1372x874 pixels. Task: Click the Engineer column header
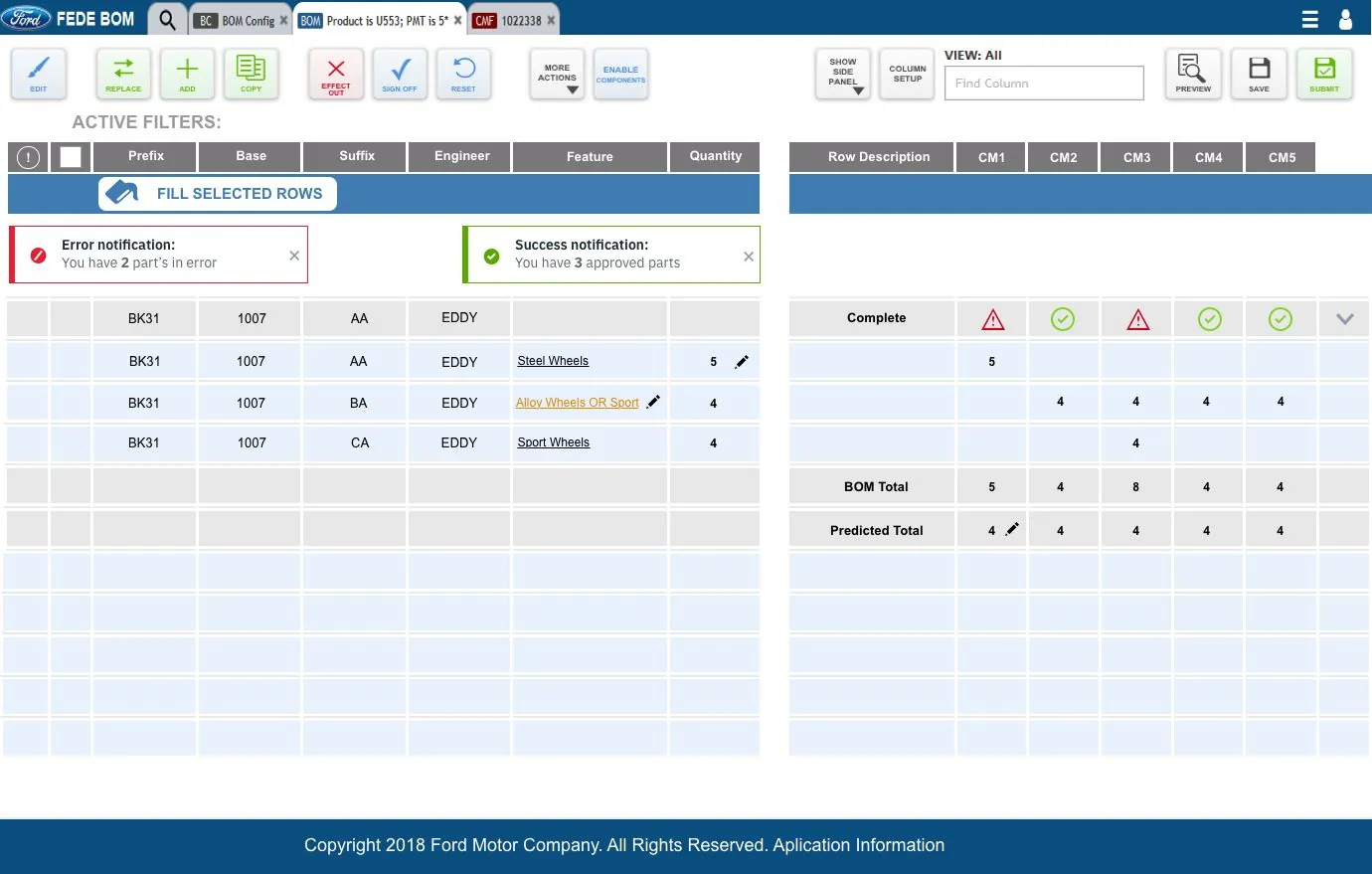[461, 157]
